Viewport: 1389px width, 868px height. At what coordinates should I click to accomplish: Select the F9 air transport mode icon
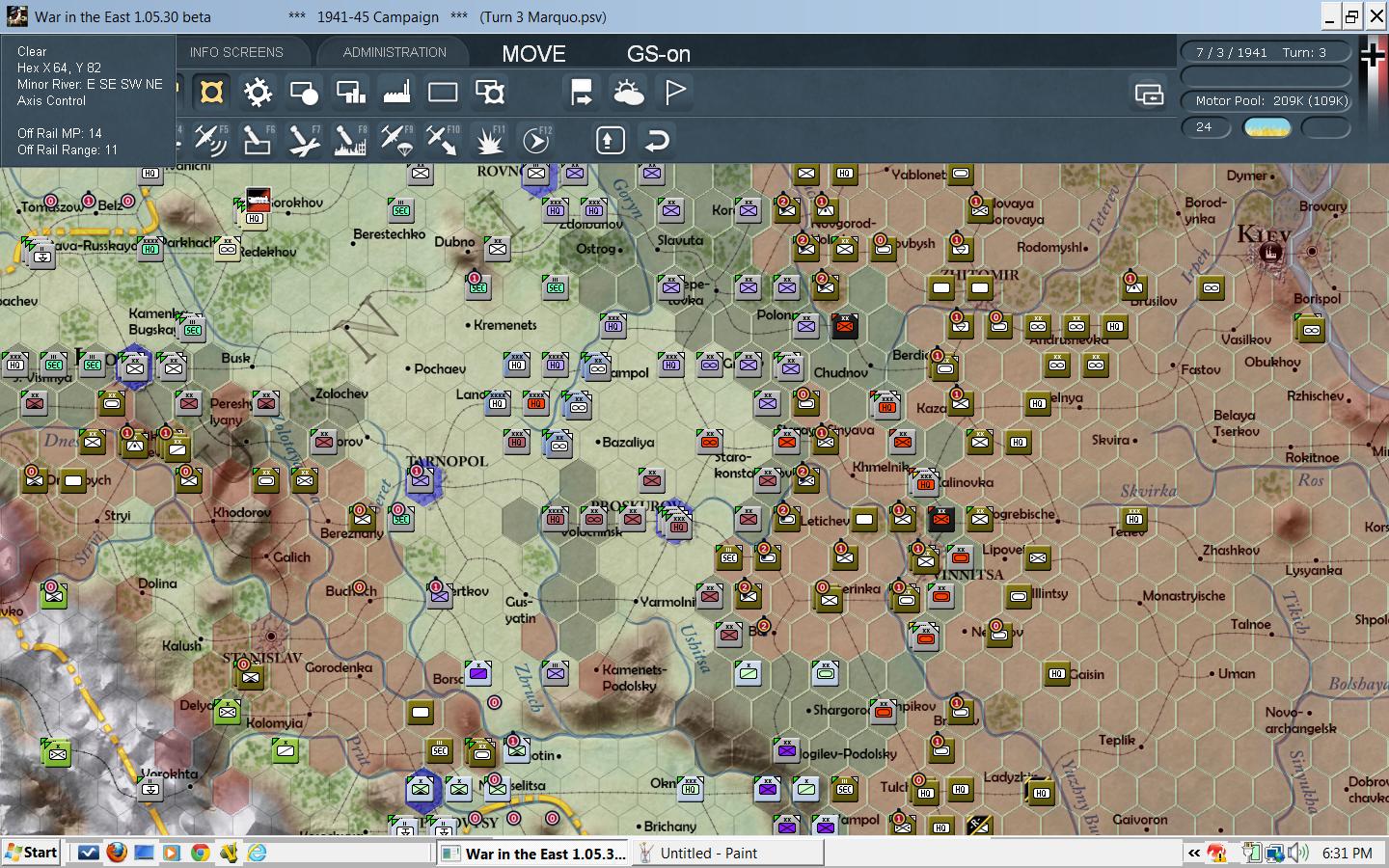click(x=396, y=140)
